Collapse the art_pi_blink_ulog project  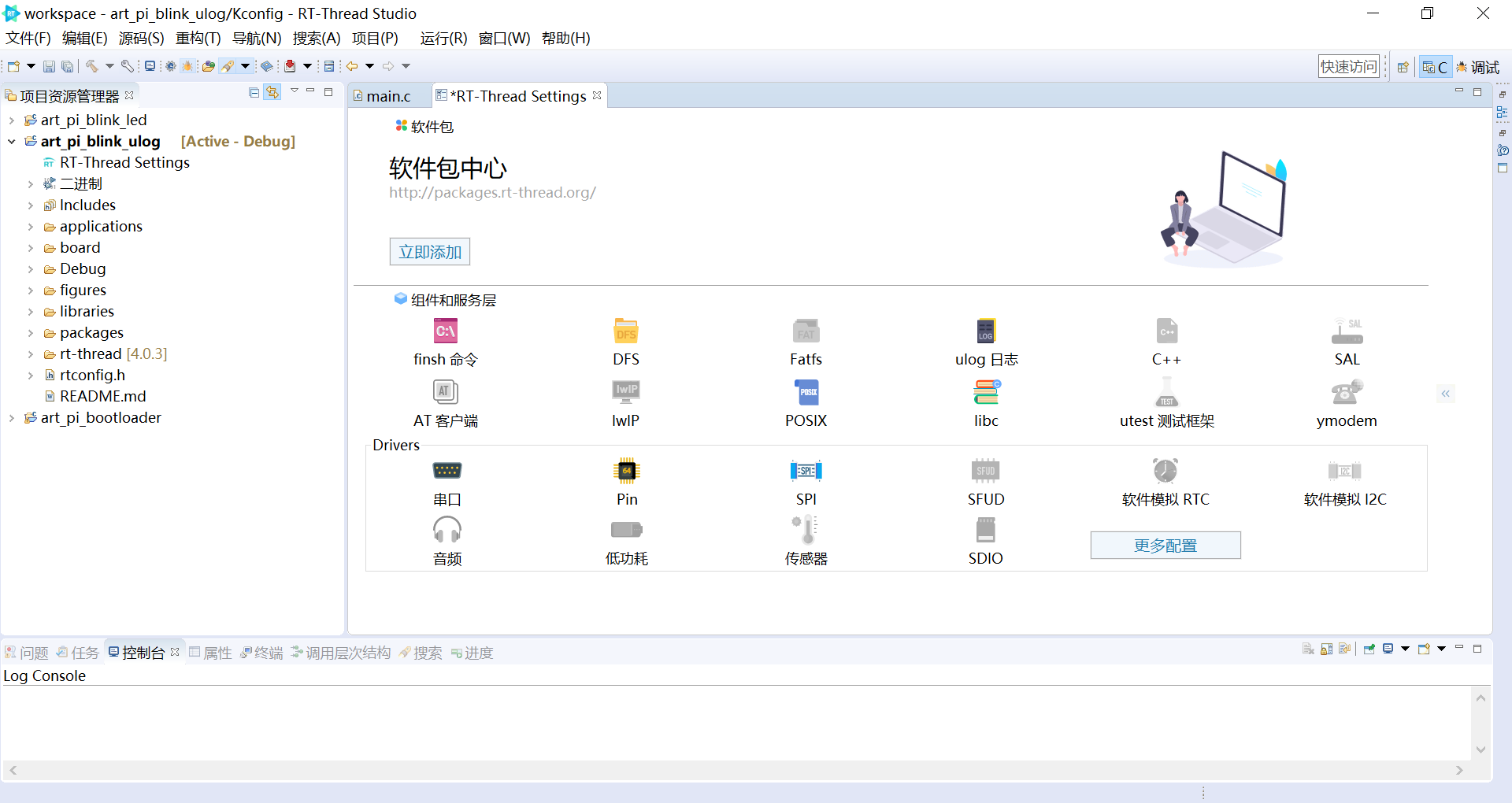click(11, 142)
